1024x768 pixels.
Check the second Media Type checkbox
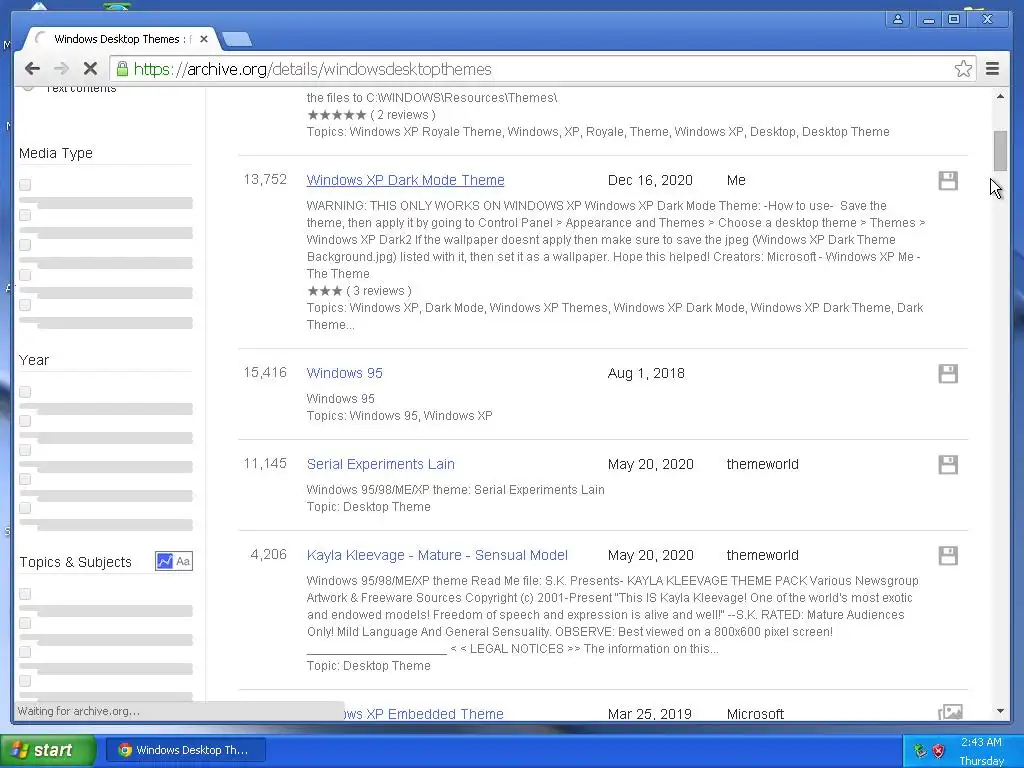tap(25, 215)
